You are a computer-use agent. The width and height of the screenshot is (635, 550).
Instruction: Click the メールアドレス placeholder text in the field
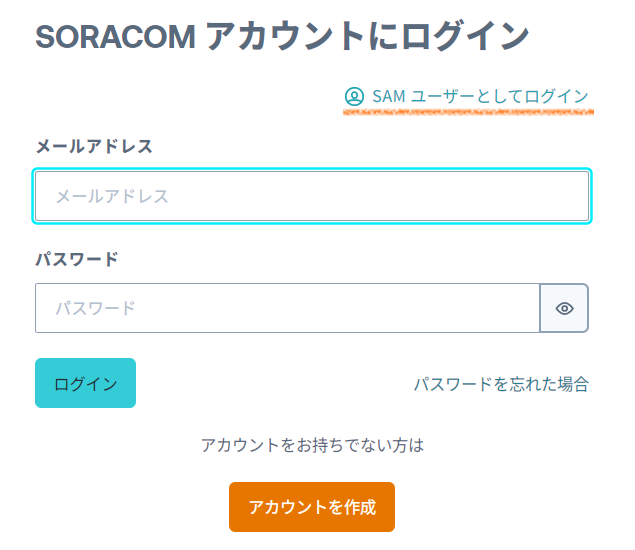(112, 196)
